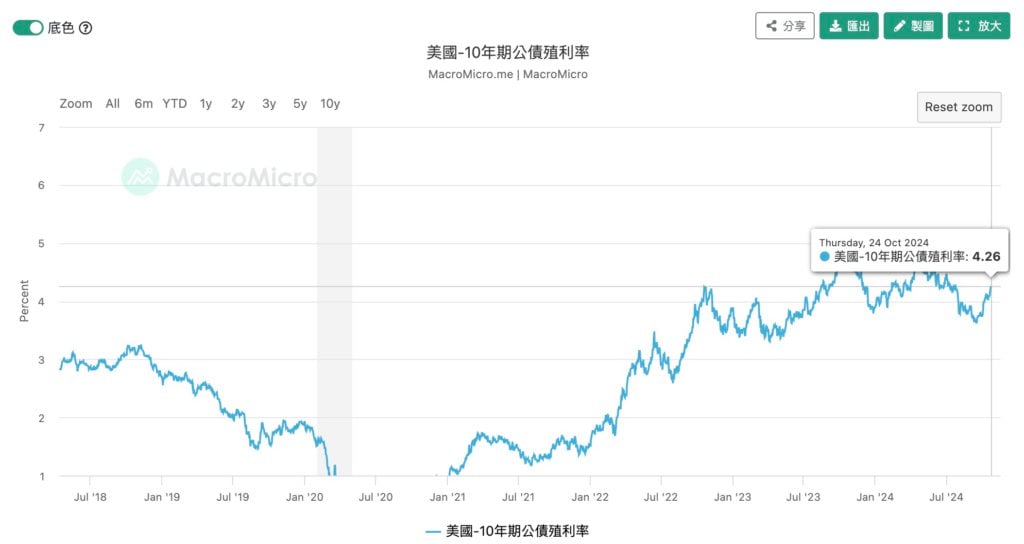
Task: Expand chart with 放大 fullscreen button
Action: pos(975,26)
